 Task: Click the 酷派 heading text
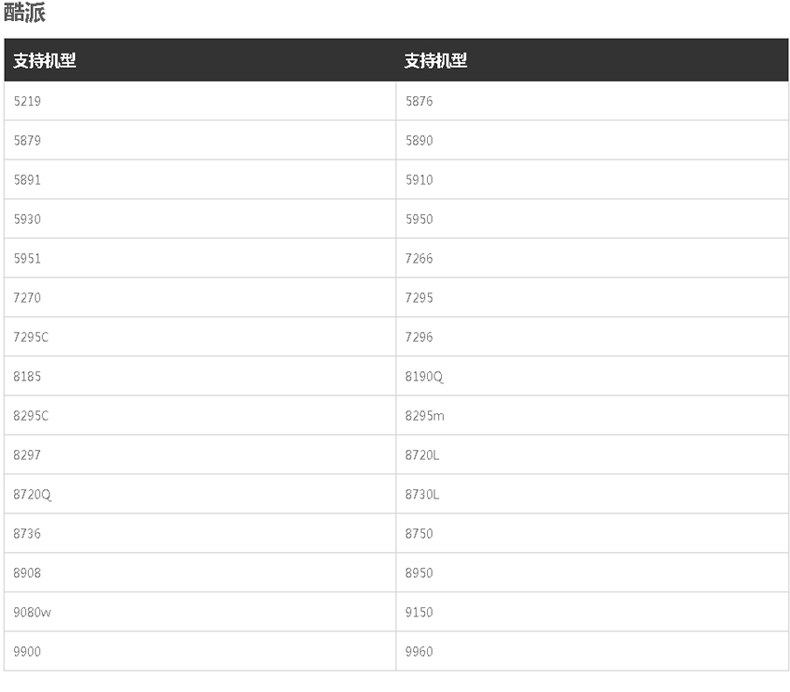24,13
